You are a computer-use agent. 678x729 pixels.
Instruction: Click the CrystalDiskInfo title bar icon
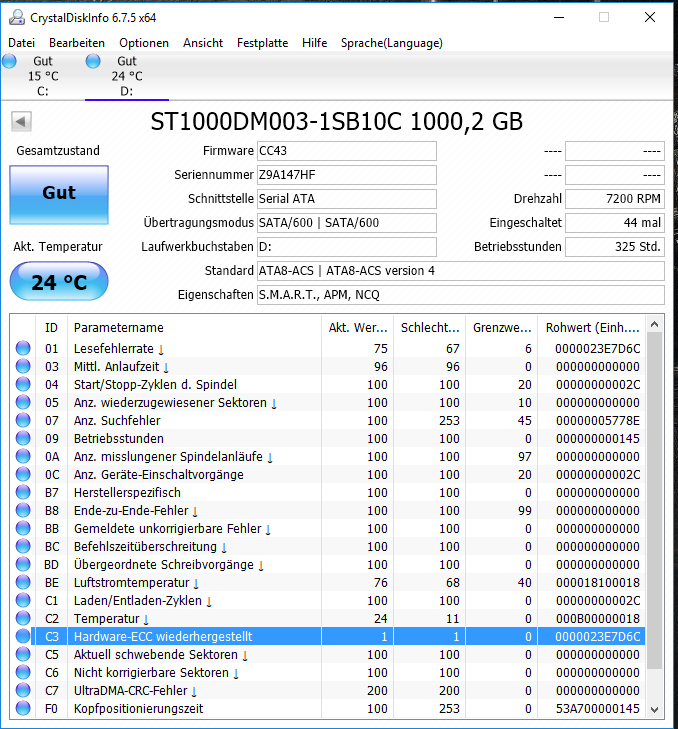pos(17,18)
